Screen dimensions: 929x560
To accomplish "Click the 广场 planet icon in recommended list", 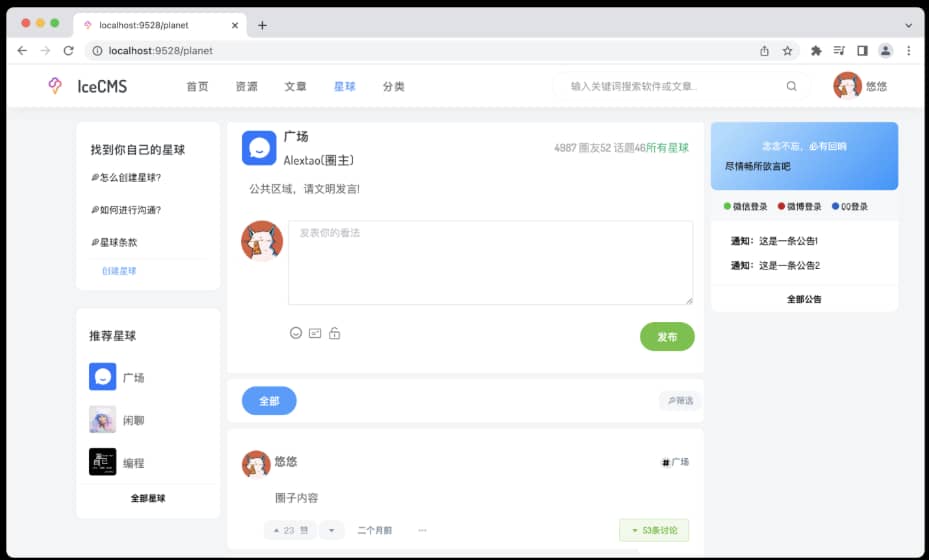I will coord(102,377).
